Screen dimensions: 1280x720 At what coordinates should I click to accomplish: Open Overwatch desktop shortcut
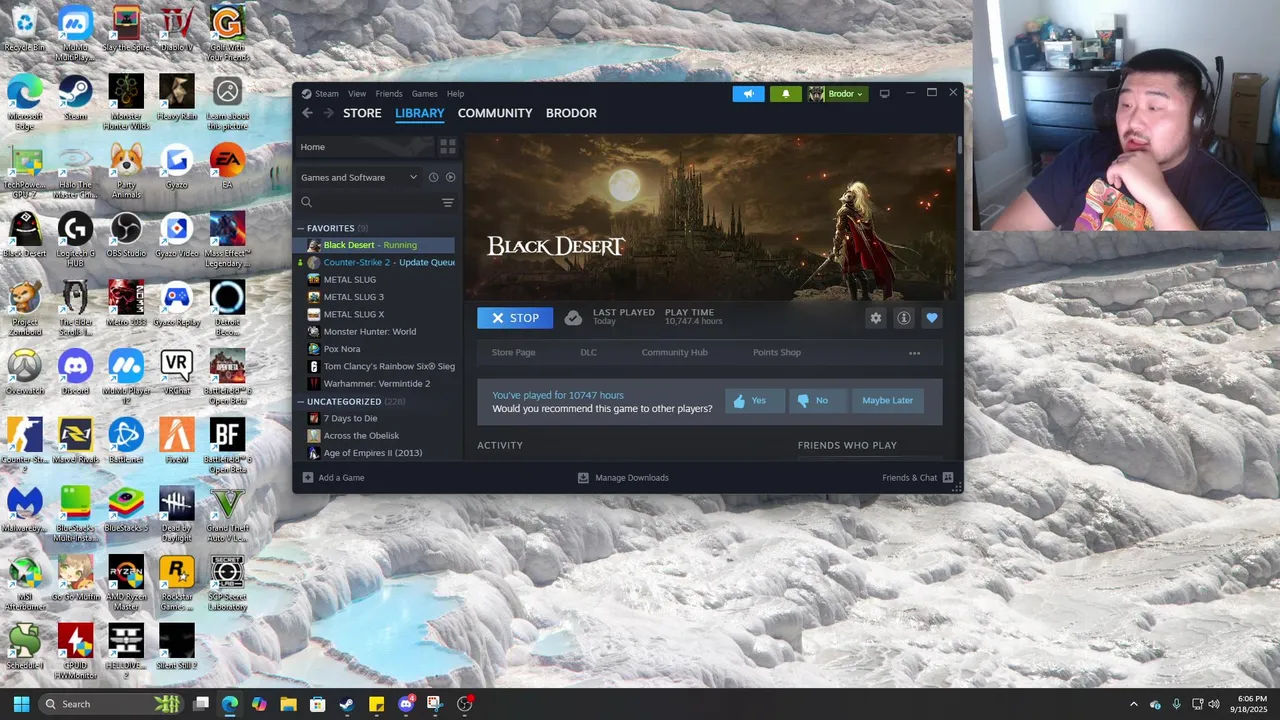click(x=24, y=372)
